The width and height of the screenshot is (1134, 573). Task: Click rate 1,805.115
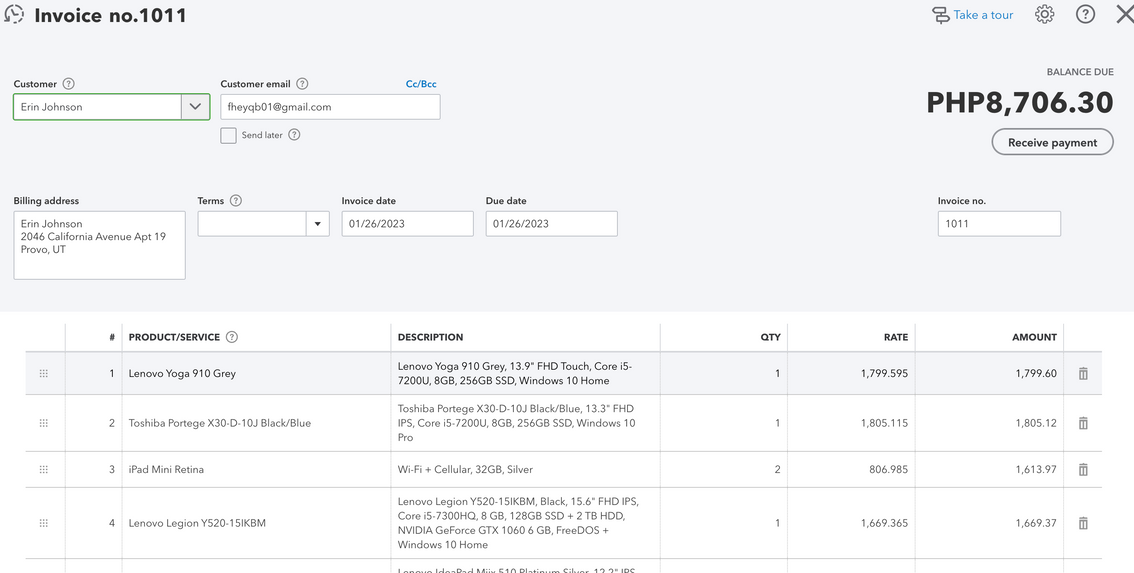point(884,423)
